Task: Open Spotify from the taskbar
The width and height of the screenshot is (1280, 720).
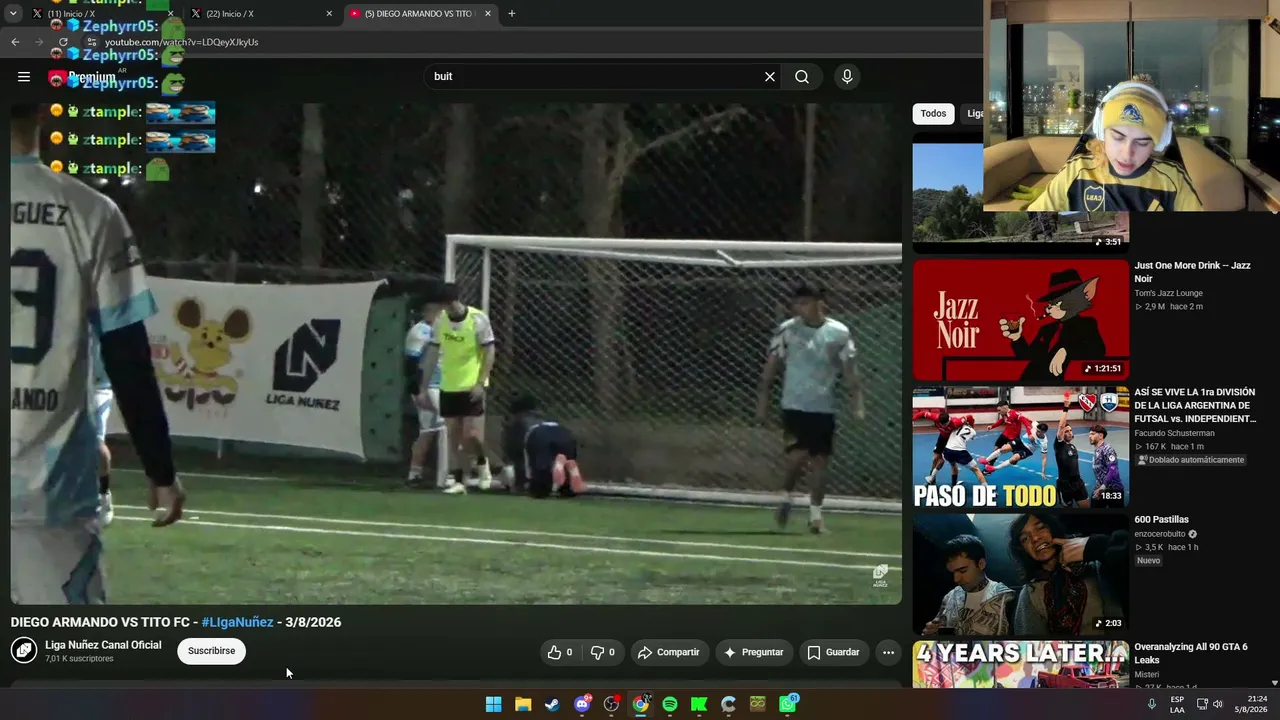Action: pyautogui.click(x=670, y=704)
